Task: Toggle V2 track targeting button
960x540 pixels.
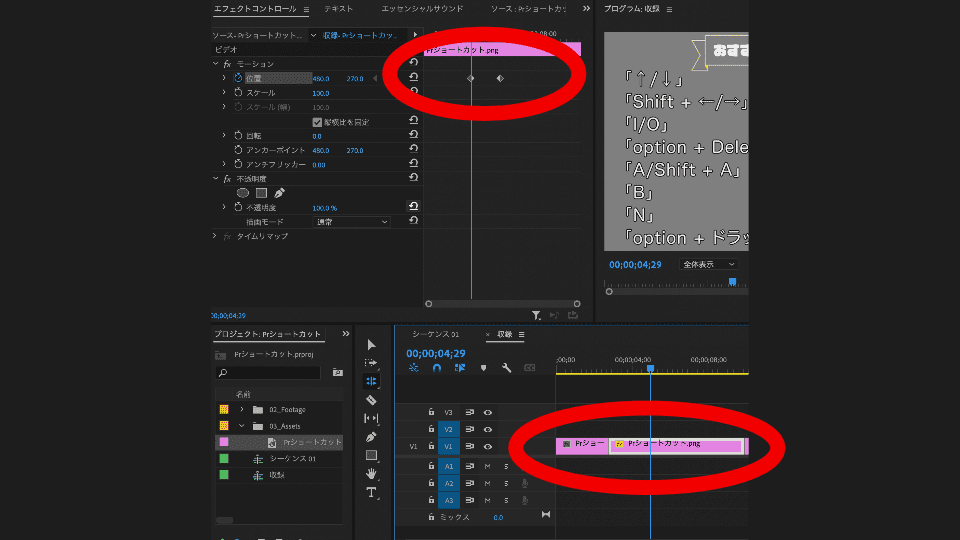Action: tap(449, 429)
